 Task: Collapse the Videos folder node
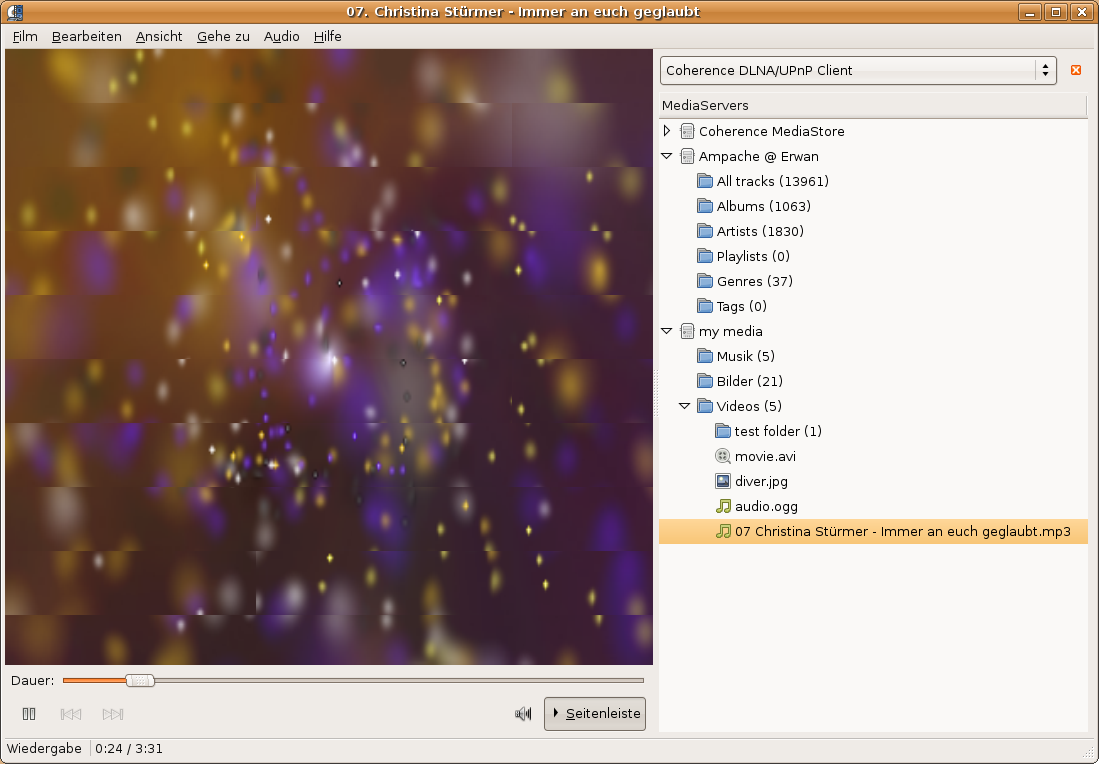pos(685,407)
